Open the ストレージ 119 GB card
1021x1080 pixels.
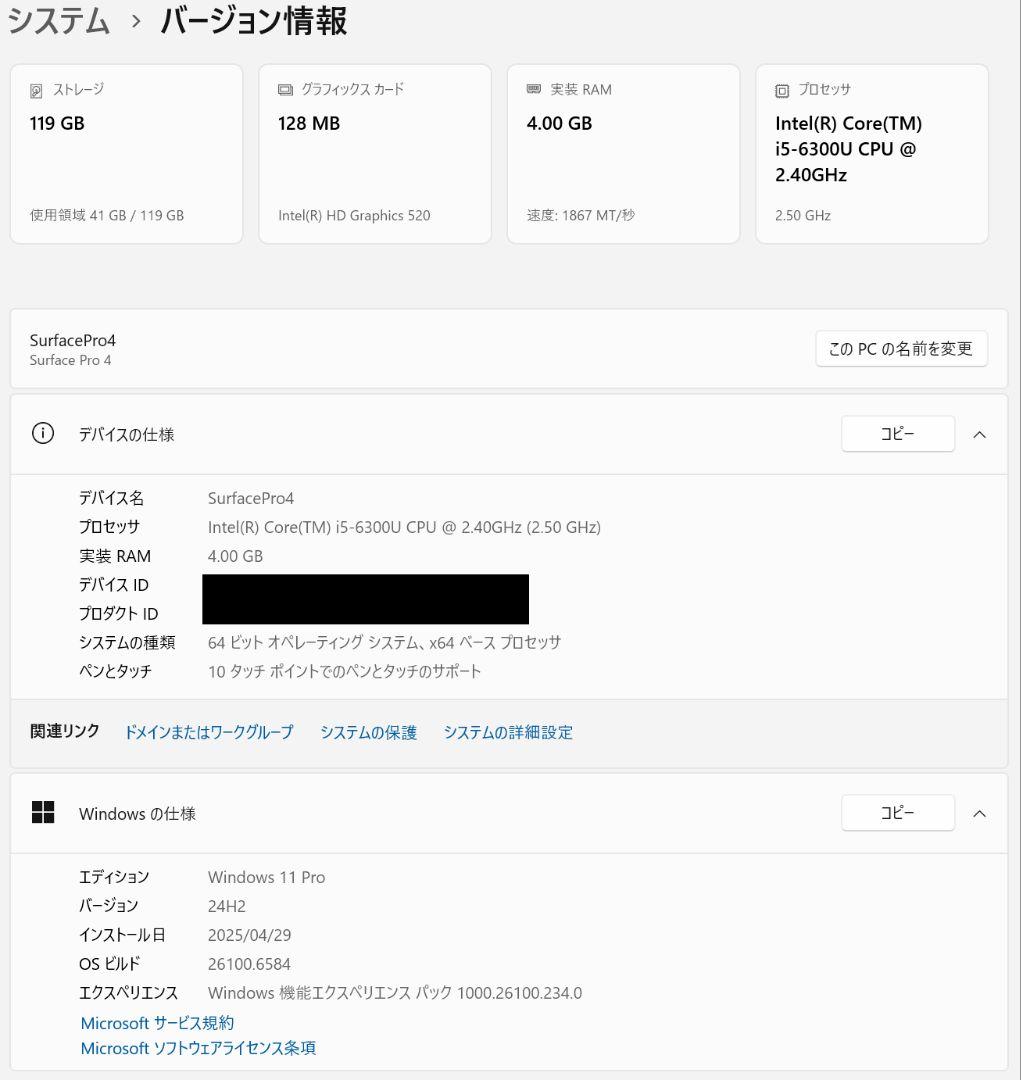[126, 154]
